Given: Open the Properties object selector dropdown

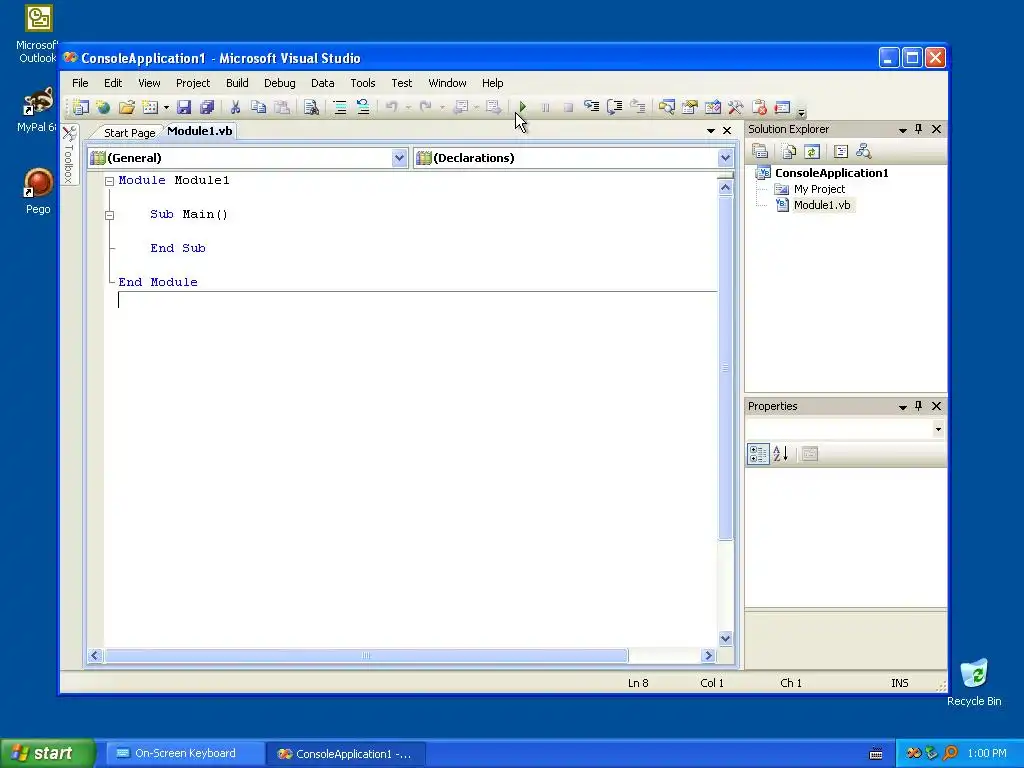Looking at the screenshot, I should (938, 429).
